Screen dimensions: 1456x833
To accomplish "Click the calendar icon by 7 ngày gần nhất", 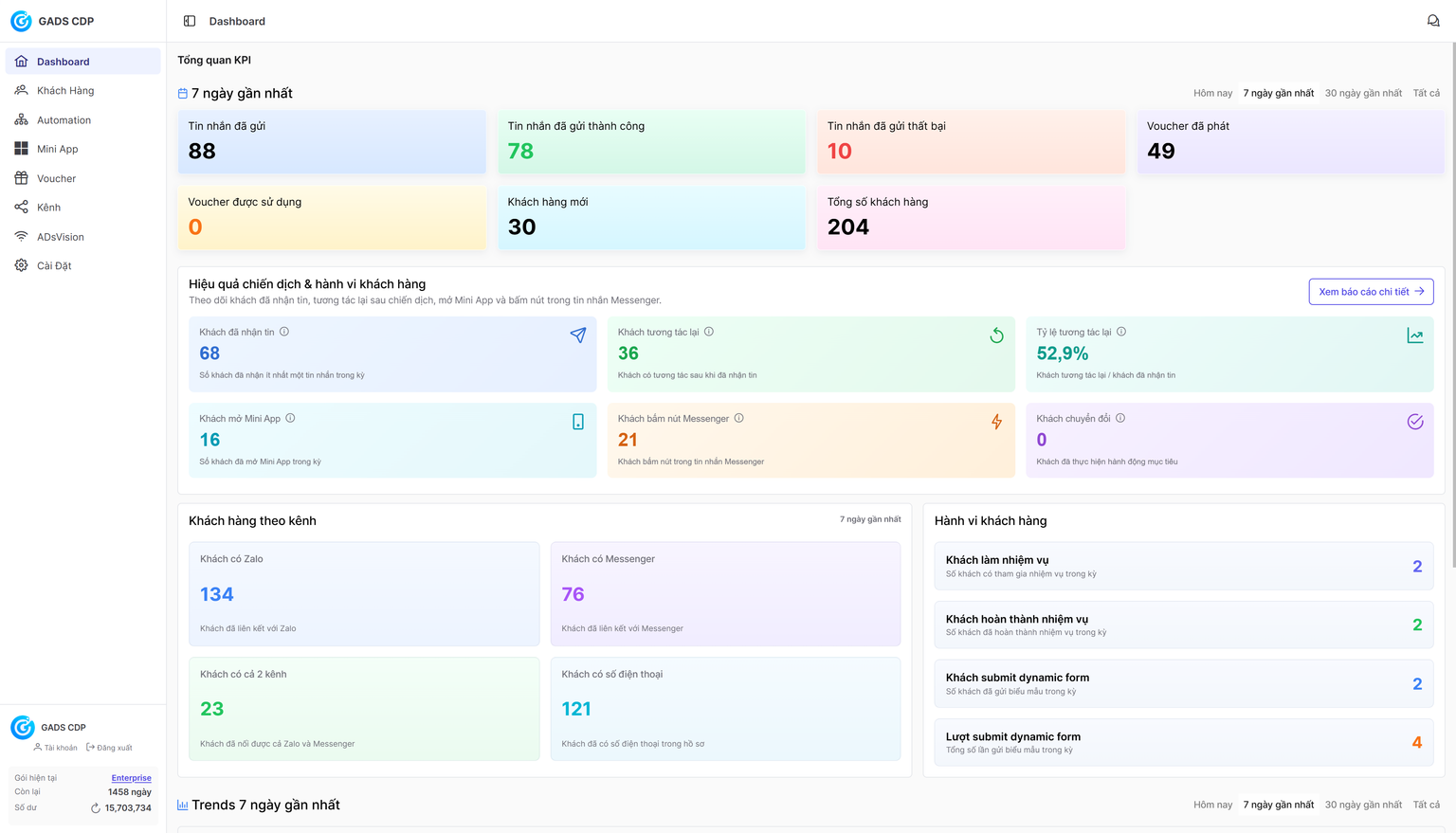I will [x=183, y=93].
